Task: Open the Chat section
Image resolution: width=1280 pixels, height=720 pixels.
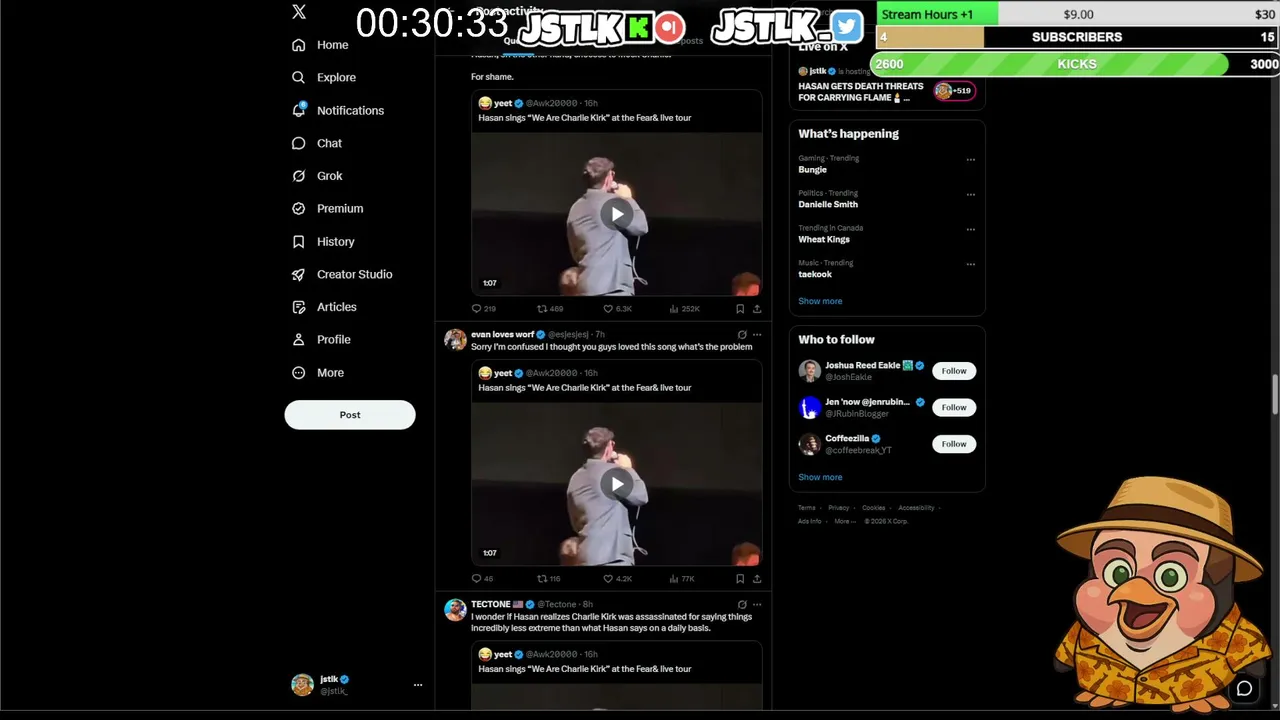Action: coord(316,143)
